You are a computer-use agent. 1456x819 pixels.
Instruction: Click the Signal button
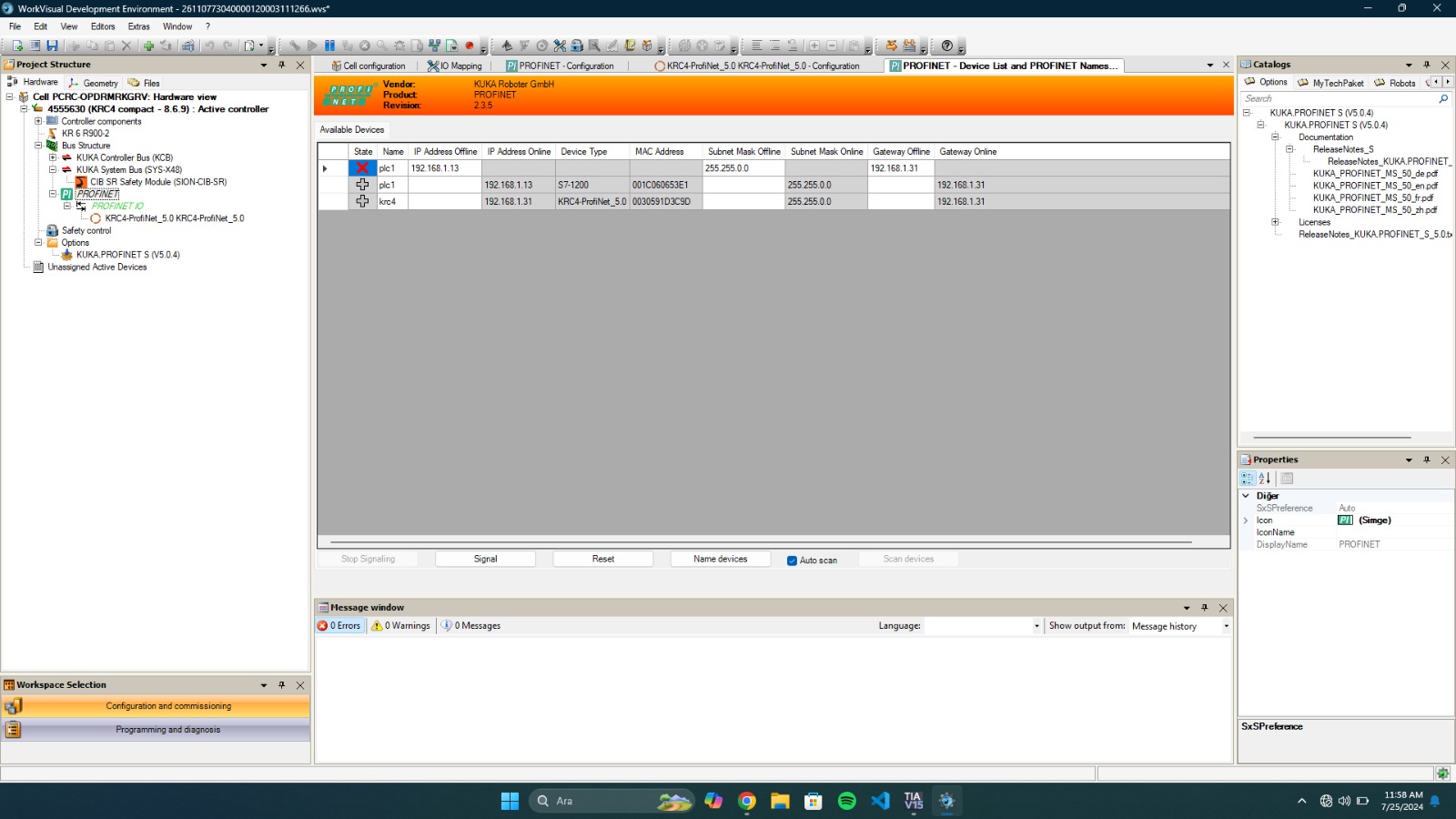pyautogui.click(x=485, y=559)
